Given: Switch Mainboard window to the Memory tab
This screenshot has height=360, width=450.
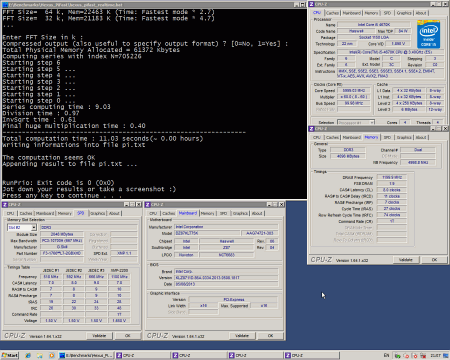Looking at the screenshot, I should coord(207,213).
